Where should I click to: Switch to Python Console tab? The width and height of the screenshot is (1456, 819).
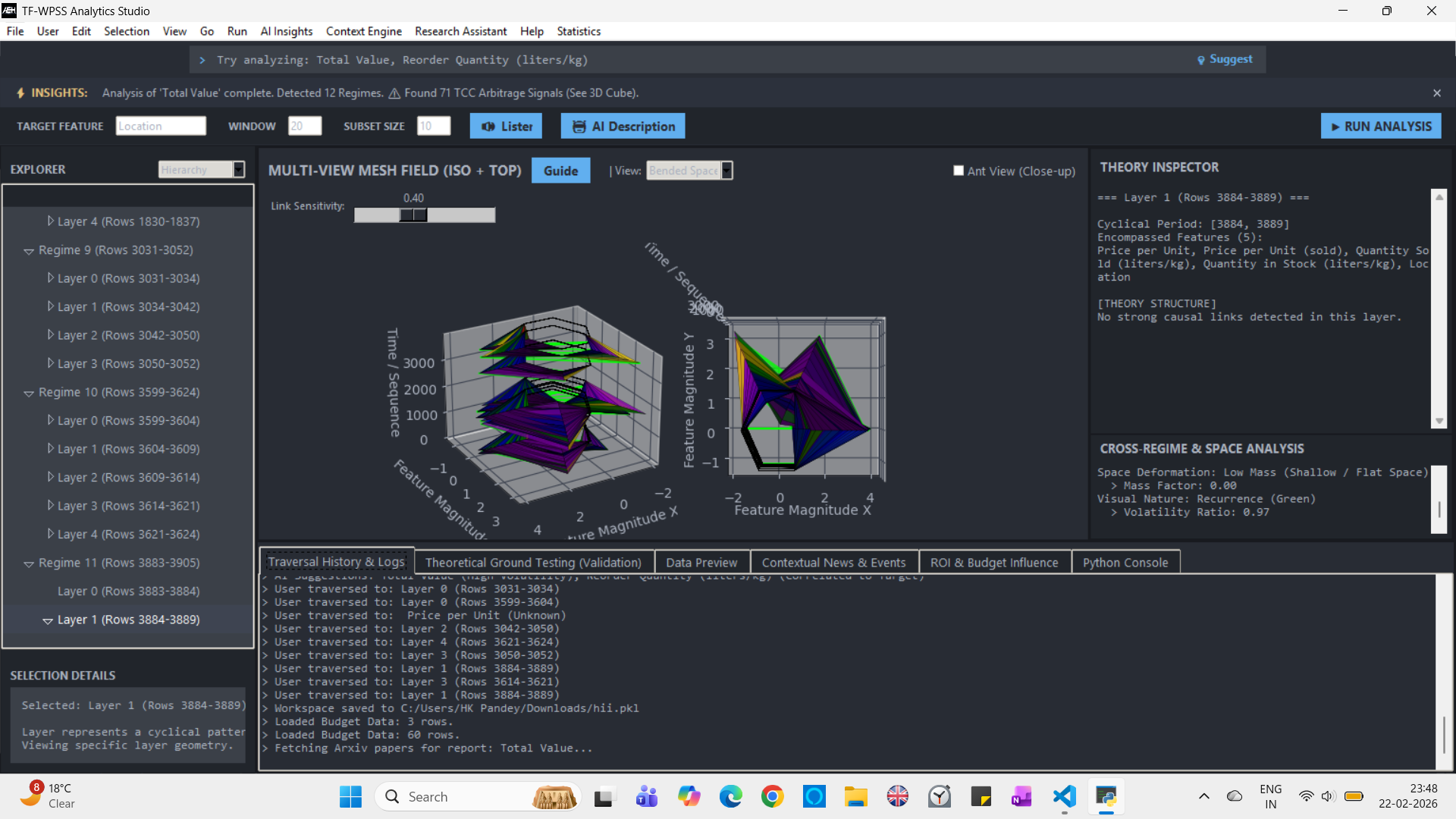[x=1125, y=562]
